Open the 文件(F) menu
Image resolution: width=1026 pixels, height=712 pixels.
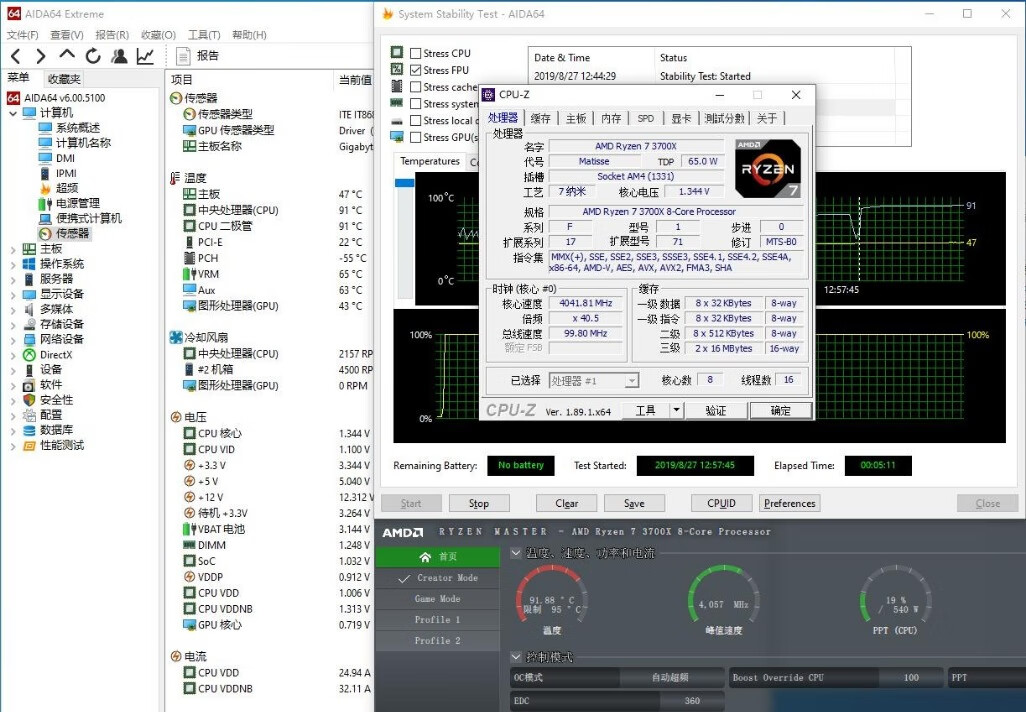(22, 35)
